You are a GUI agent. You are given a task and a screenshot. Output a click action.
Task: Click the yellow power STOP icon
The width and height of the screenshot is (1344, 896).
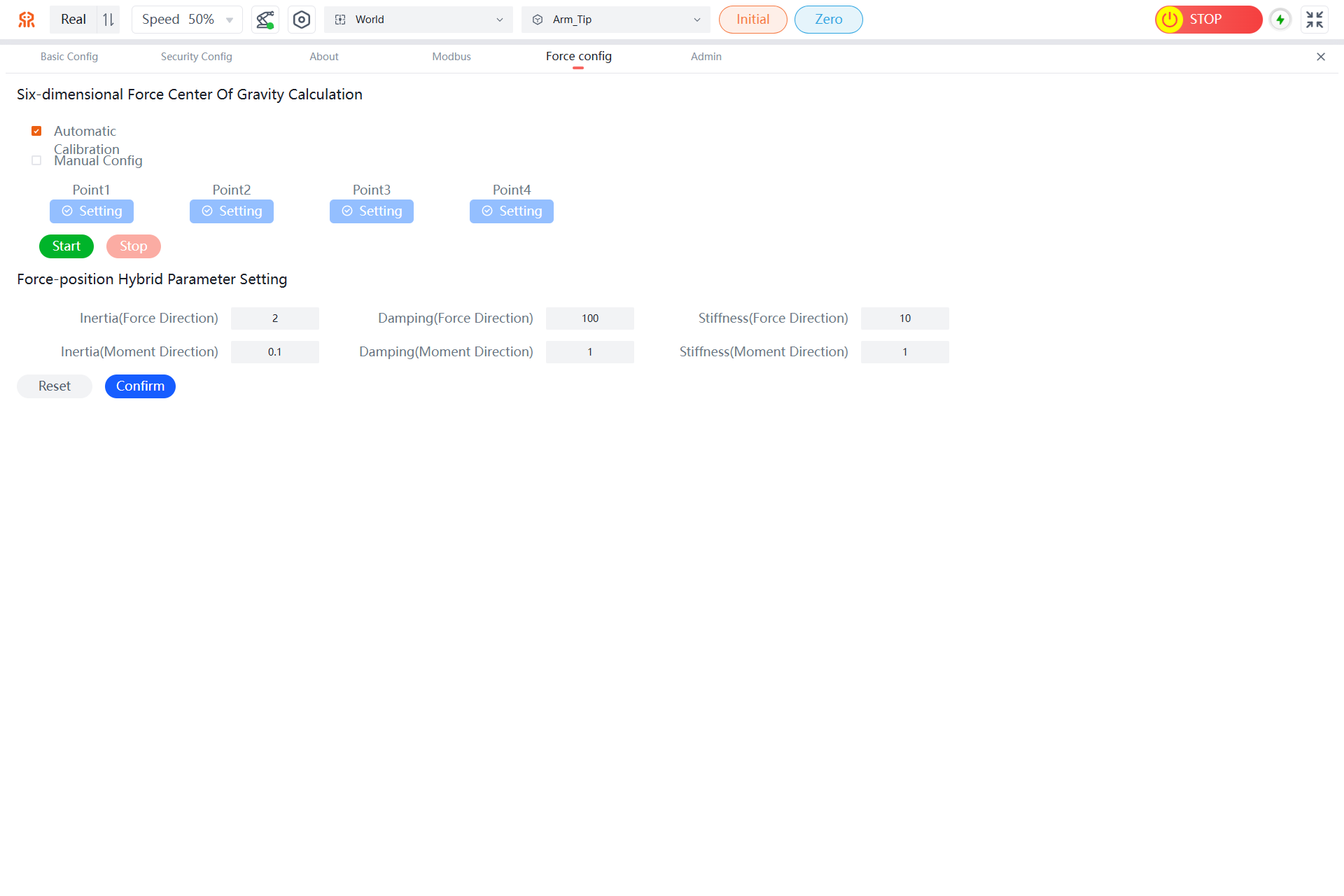point(1170,20)
